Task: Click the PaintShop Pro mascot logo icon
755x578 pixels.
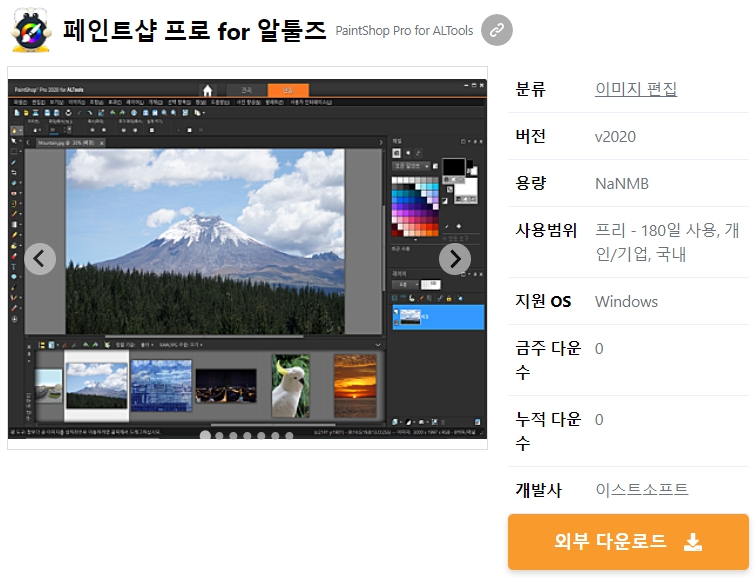Action: click(x=31, y=30)
